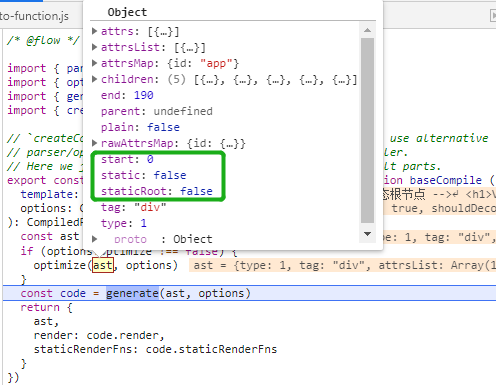Click the highlighted generate function call
496x385 pixels.
tap(132, 293)
